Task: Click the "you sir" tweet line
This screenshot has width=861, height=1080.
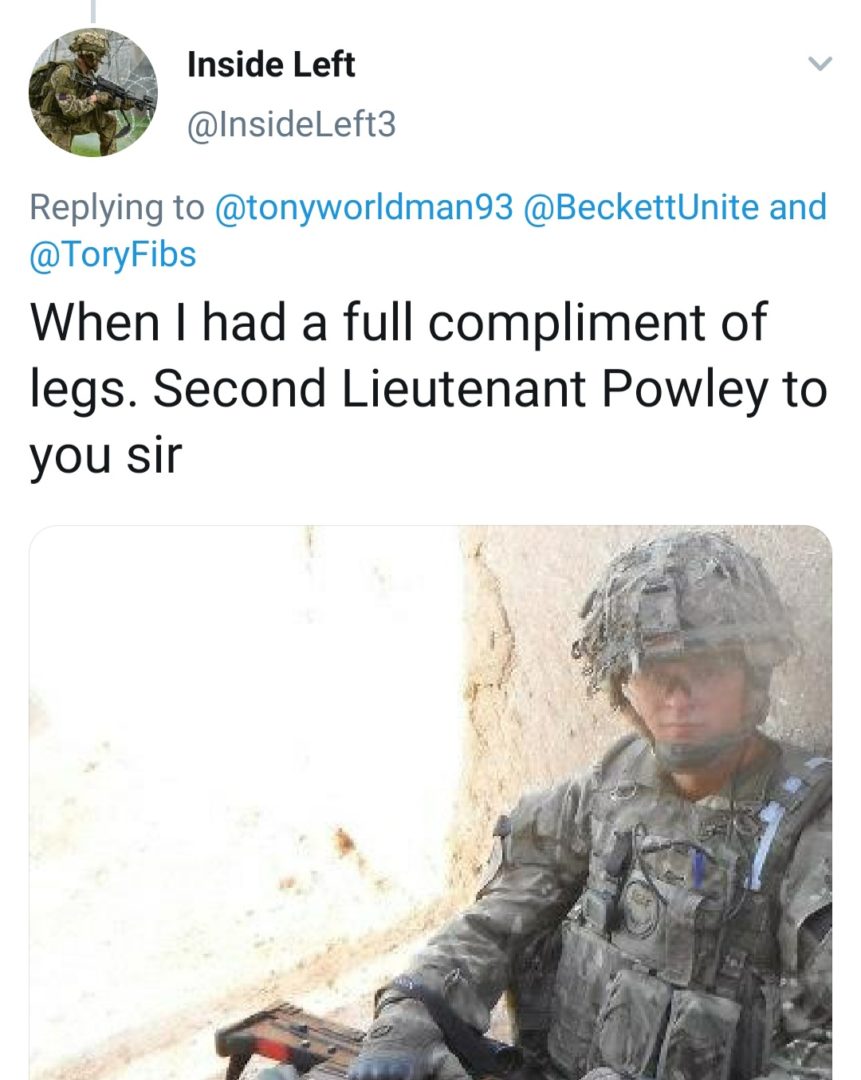Action: [x=105, y=456]
